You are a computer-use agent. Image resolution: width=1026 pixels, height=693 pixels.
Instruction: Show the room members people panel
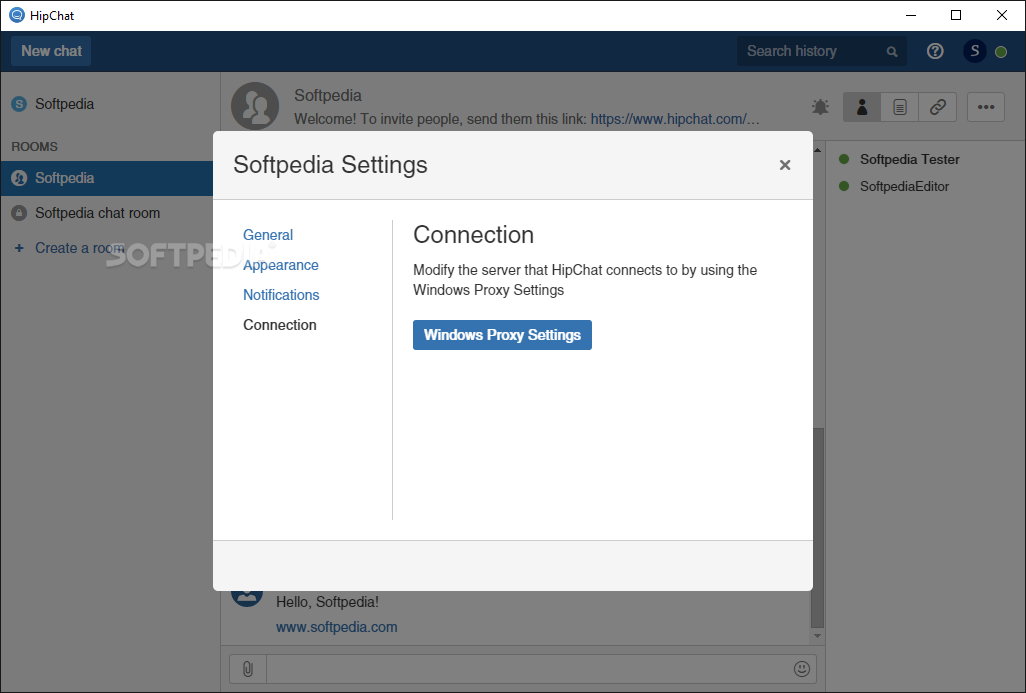point(862,107)
